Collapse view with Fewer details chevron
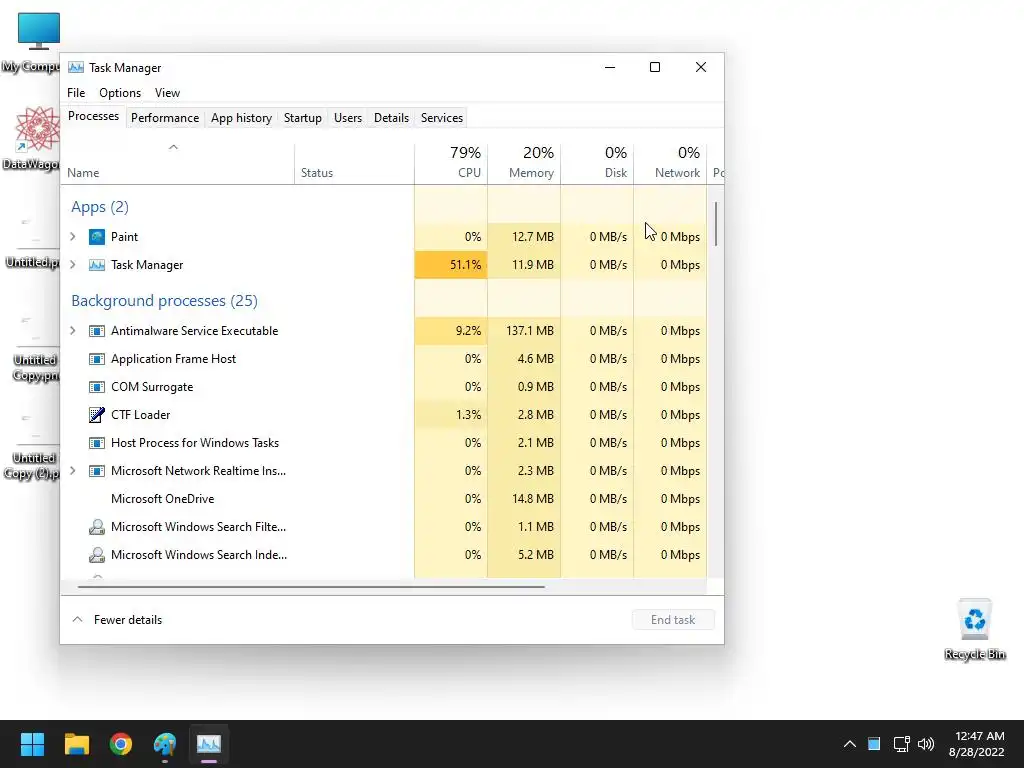Screen dimensions: 1024x768 click(77, 619)
